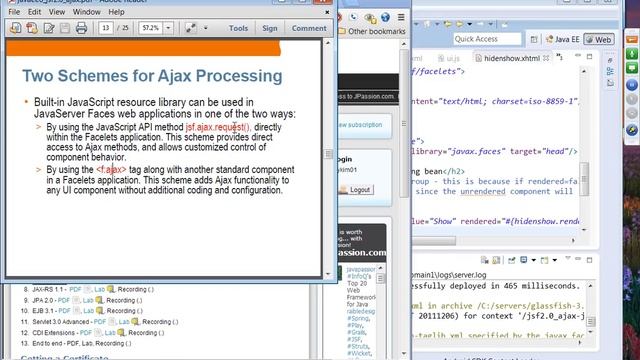Maximize the Eclipse console panel
This screenshot has height=360, width=640.
589,260
